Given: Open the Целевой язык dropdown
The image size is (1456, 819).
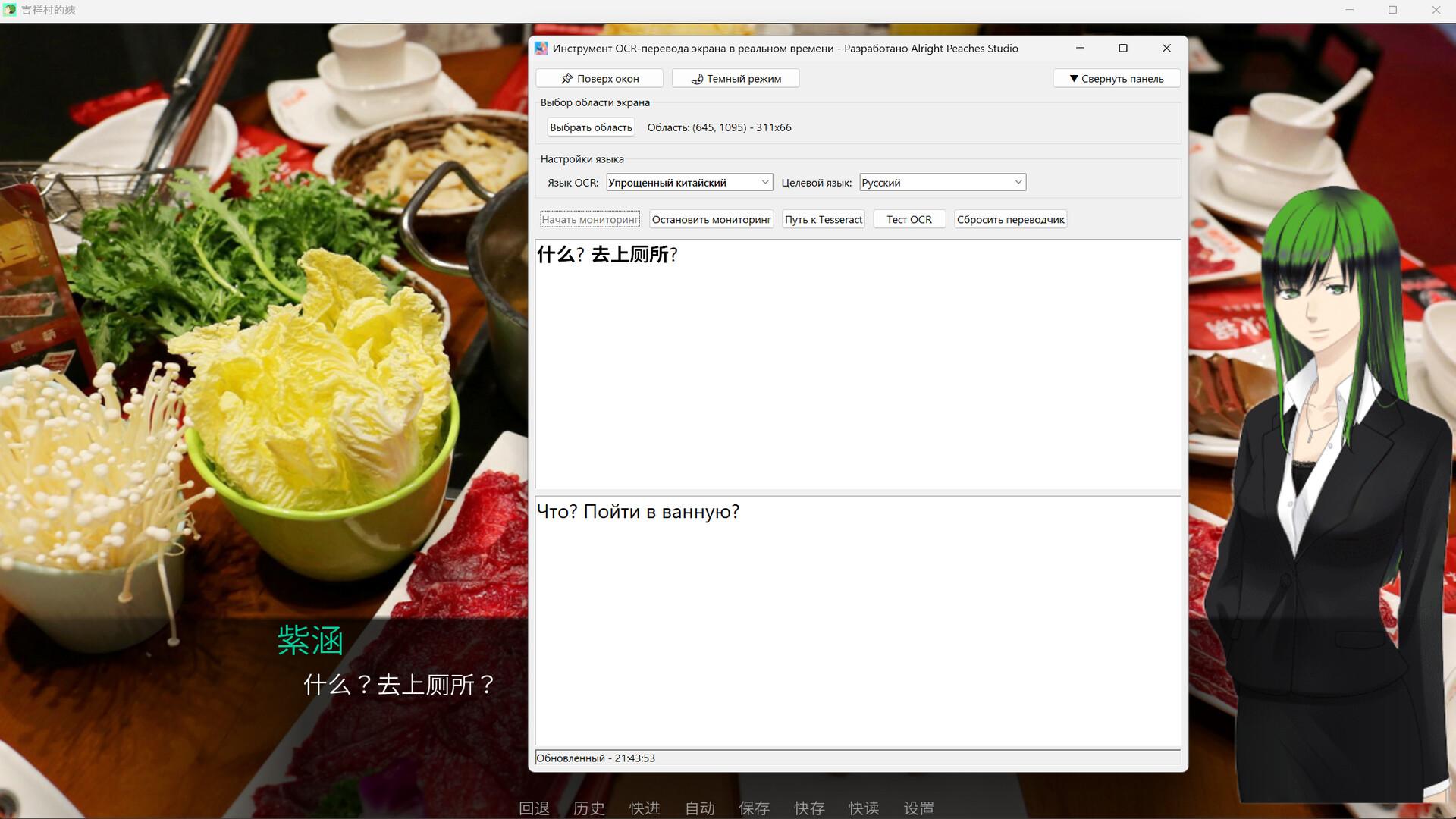Looking at the screenshot, I should click(941, 182).
